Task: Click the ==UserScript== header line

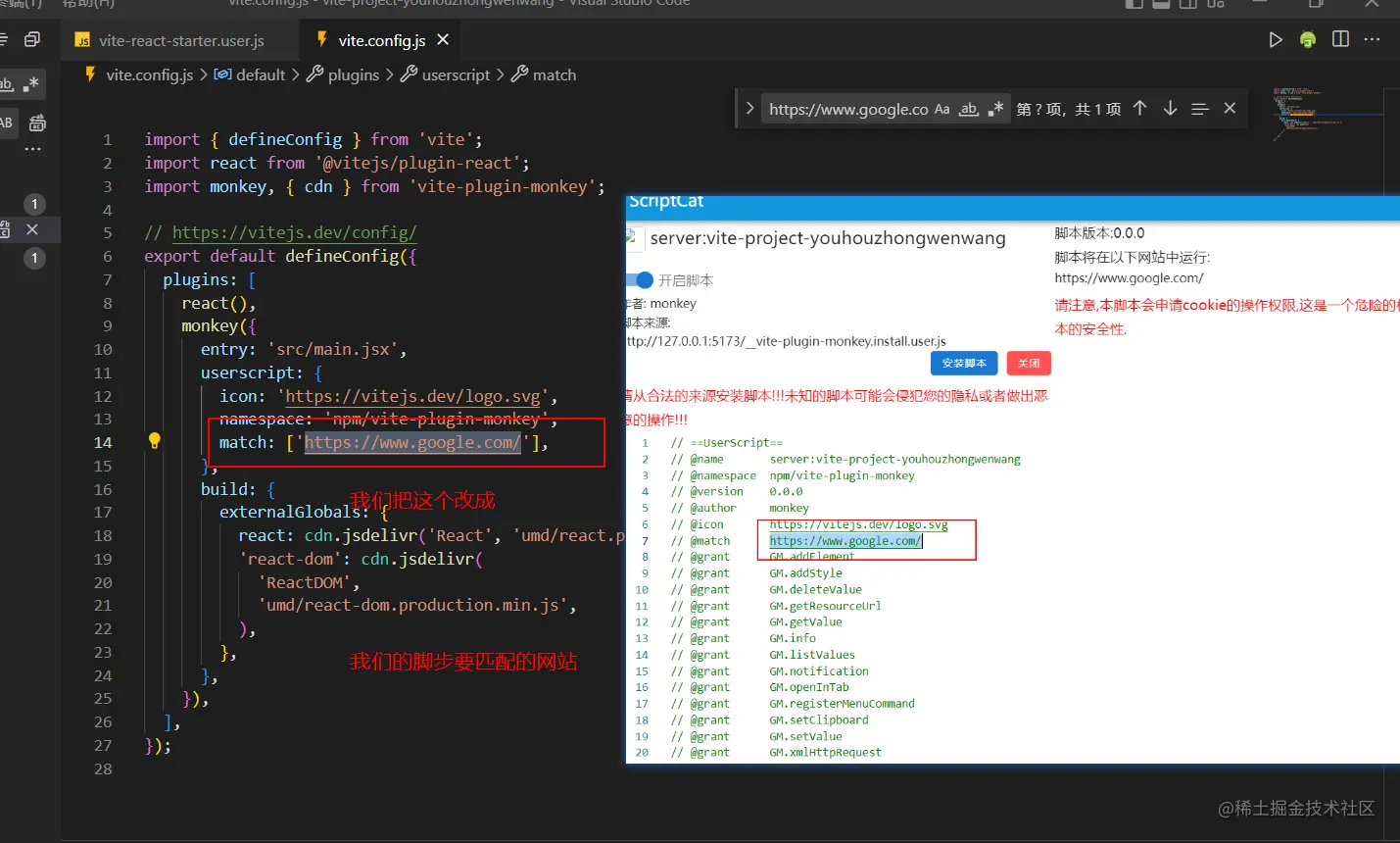Action: pos(727,443)
